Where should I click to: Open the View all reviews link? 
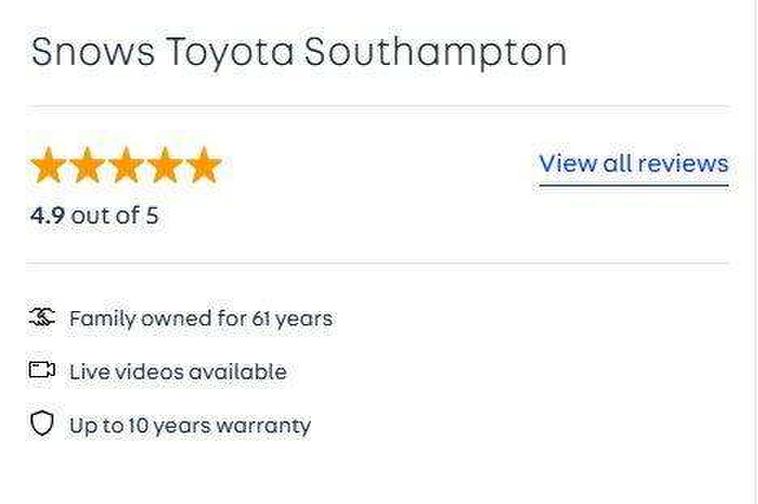pos(633,163)
